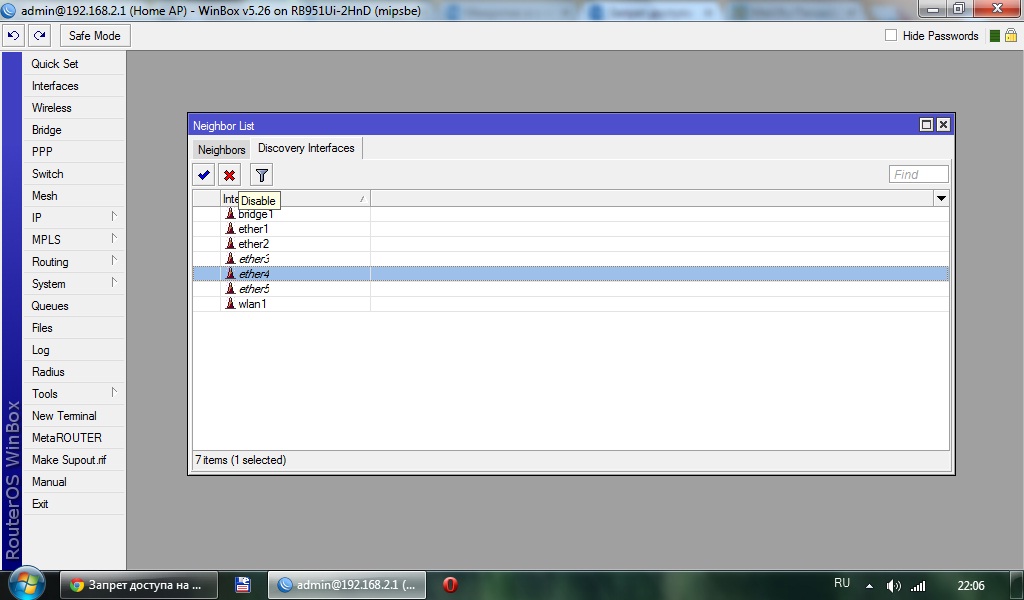Select the Discovery Interfaces tab

306,148
